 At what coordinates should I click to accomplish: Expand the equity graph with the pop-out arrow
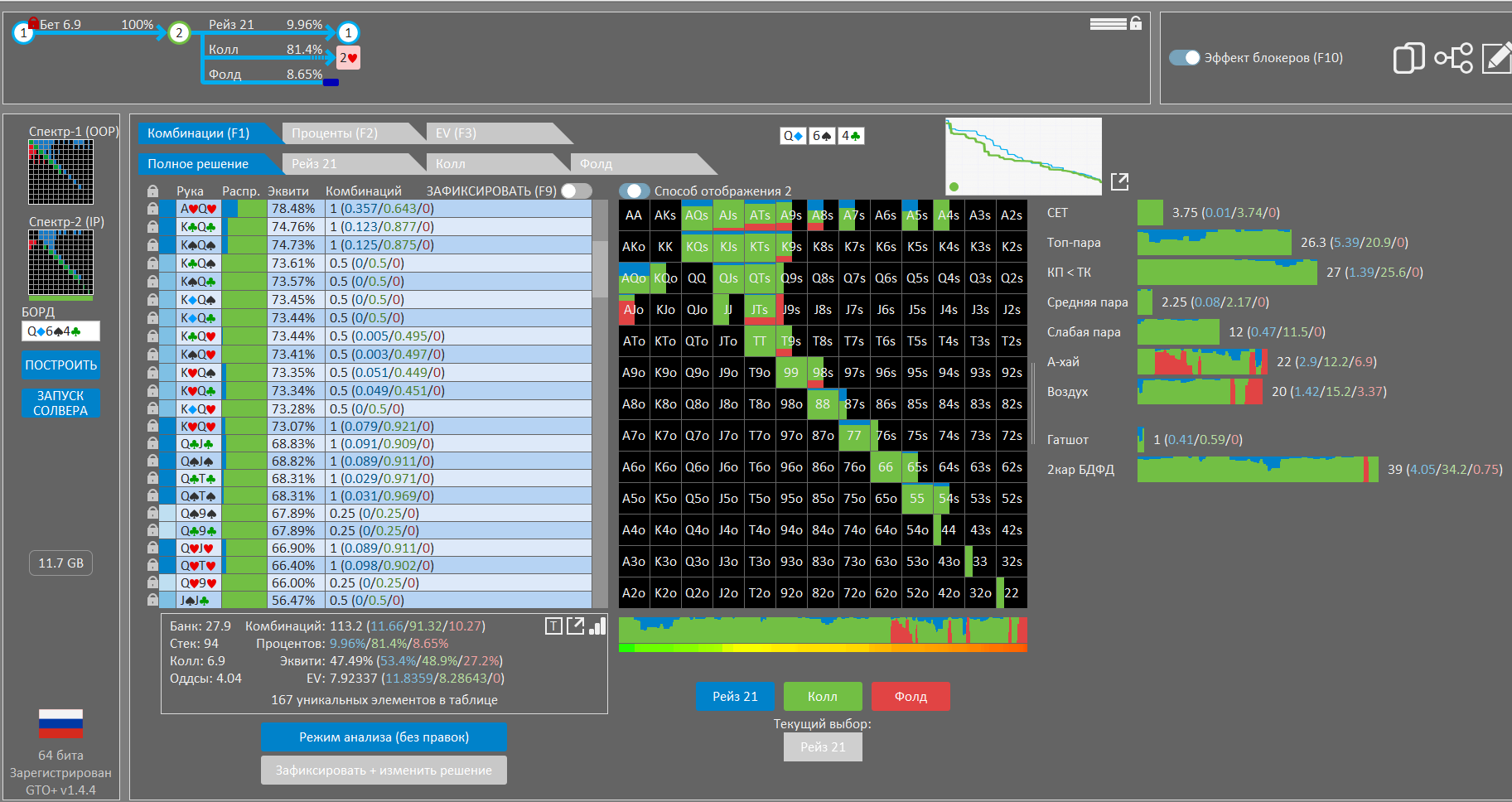[x=1119, y=181]
